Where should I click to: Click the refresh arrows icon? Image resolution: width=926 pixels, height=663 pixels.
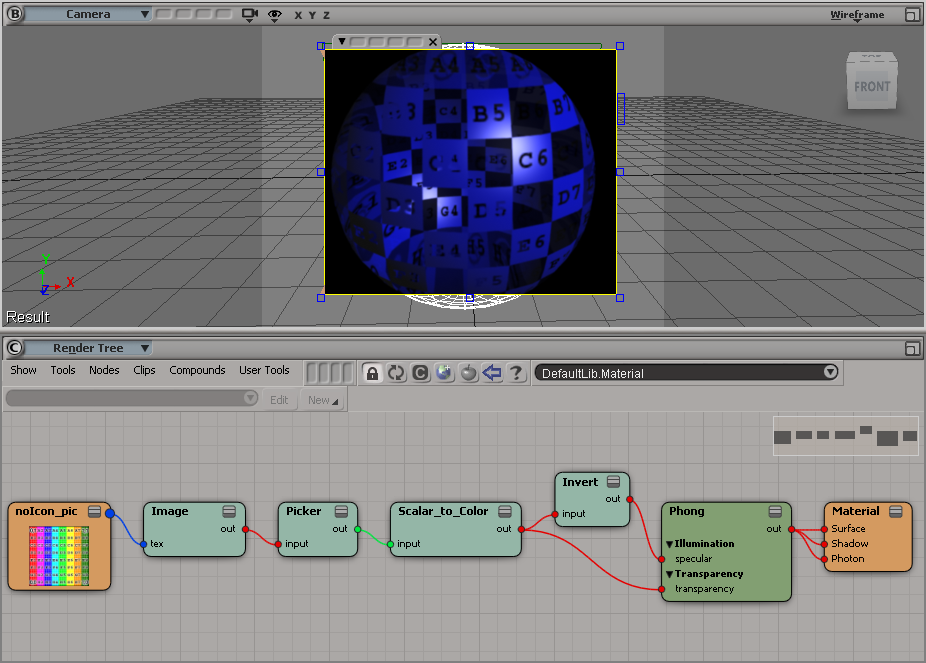tap(396, 373)
